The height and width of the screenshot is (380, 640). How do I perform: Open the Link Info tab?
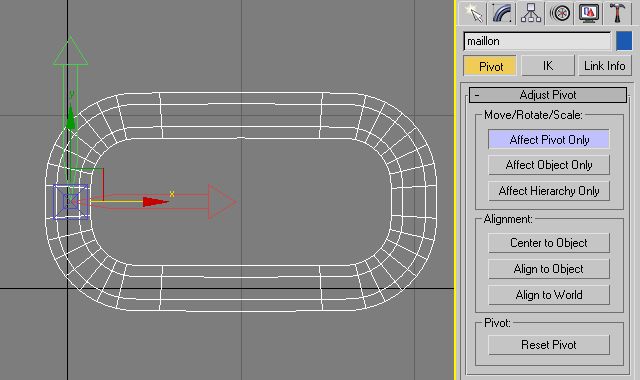(605, 66)
